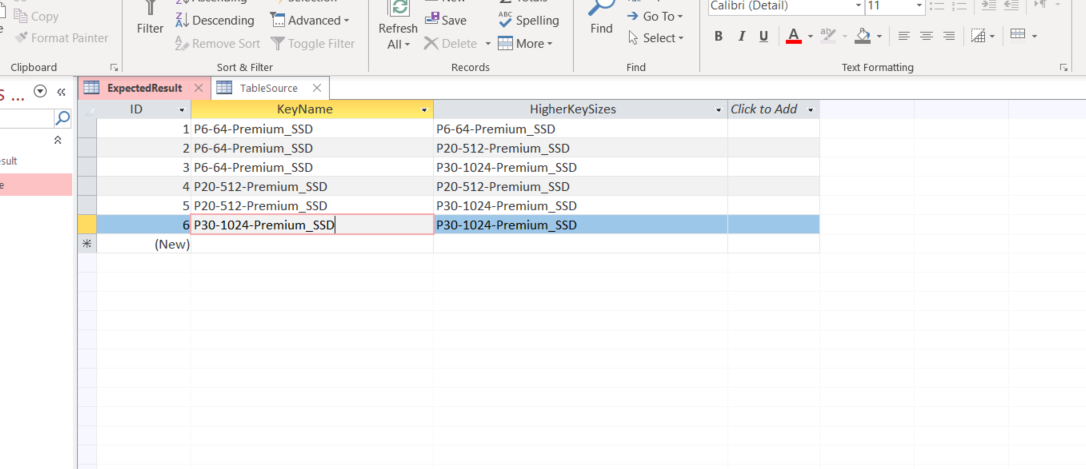Click HigherKeySizes cell of record 2
The height and width of the screenshot is (469, 1086).
580,148
